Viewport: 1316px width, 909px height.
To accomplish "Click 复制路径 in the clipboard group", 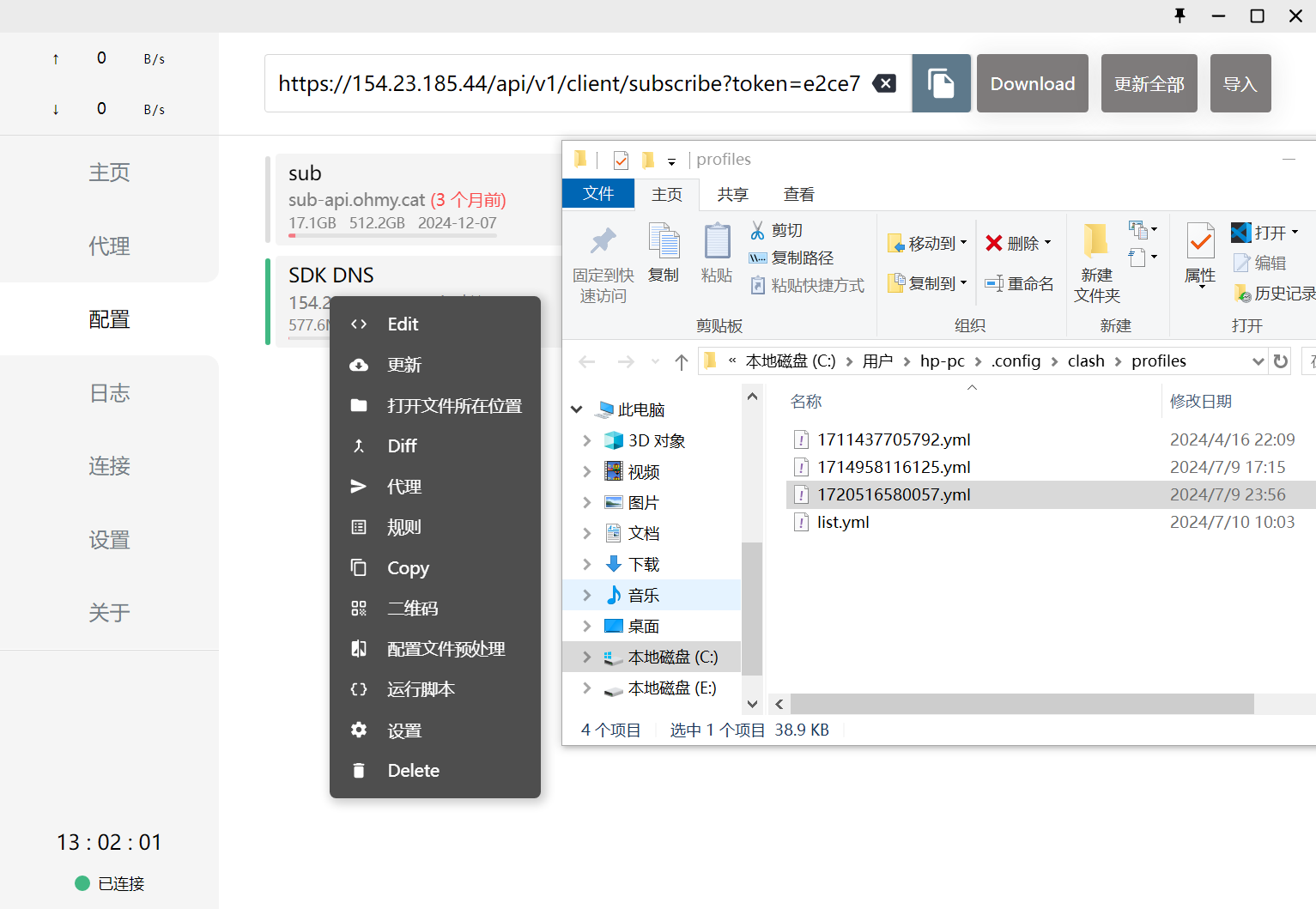I will (x=791, y=258).
